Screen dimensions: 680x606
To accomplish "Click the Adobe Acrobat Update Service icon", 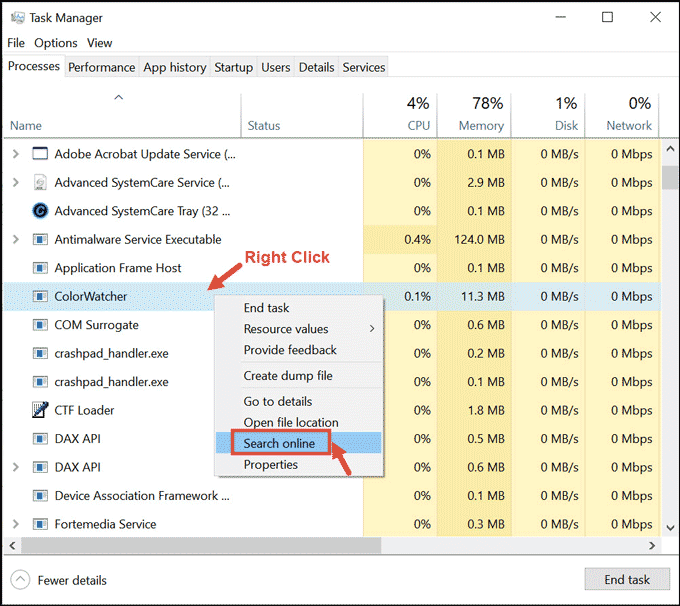I will pyautogui.click(x=40, y=154).
